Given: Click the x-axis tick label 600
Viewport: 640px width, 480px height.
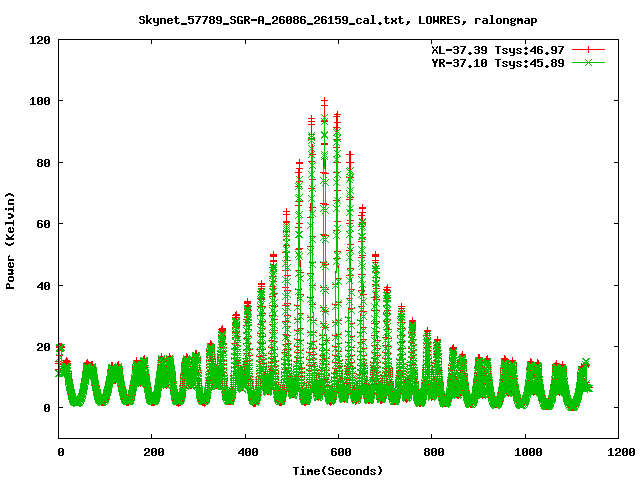Looking at the screenshot, I should 341,452.
